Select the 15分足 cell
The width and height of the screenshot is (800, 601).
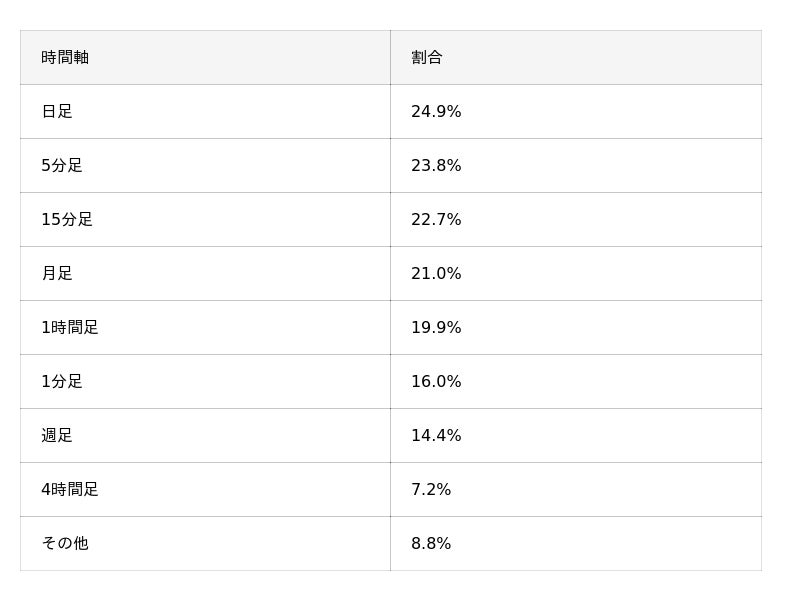tap(67, 220)
